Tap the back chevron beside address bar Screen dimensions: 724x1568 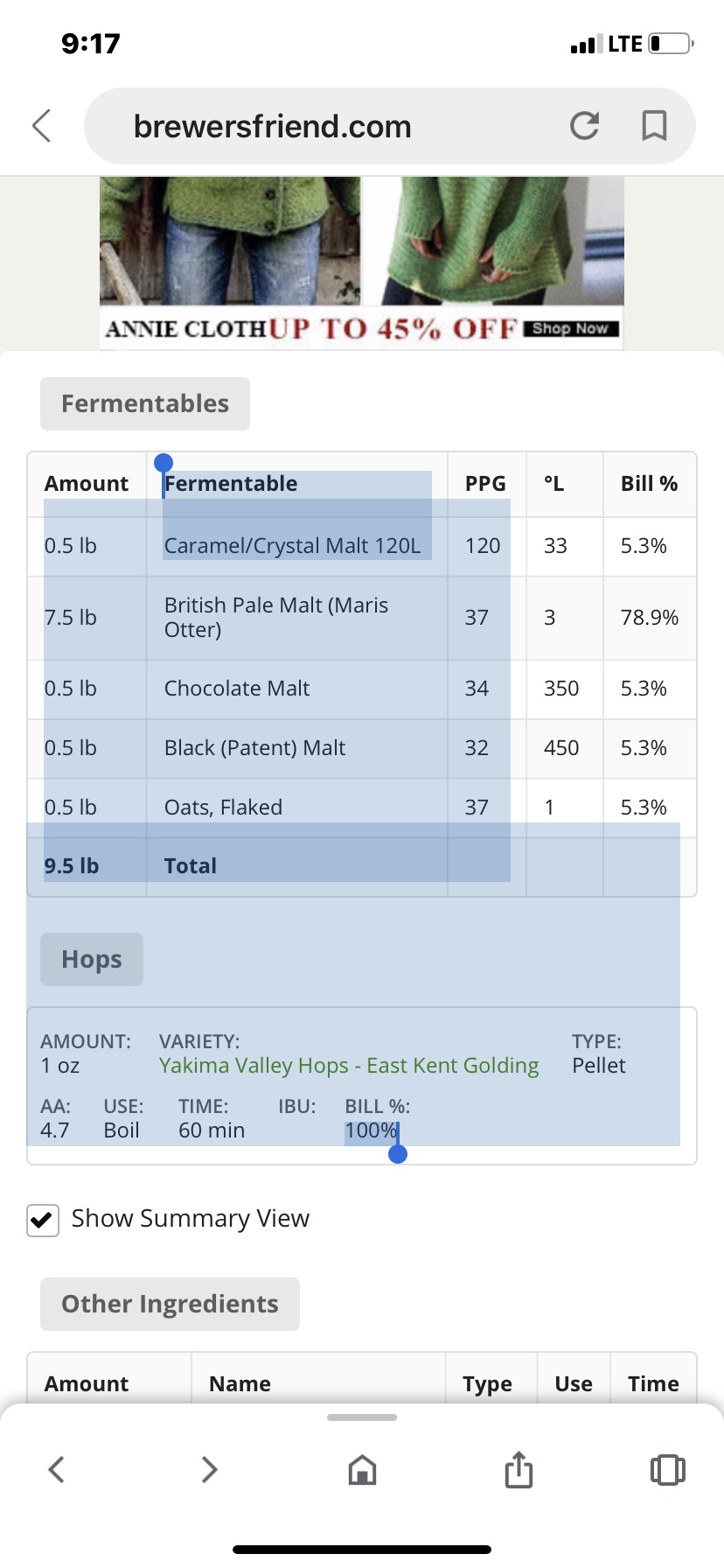pyautogui.click(x=42, y=125)
